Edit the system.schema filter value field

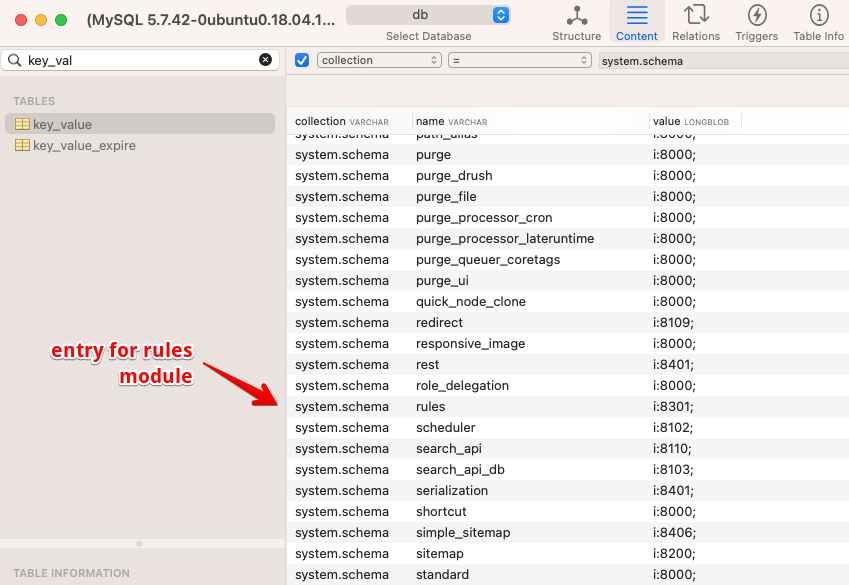723,61
